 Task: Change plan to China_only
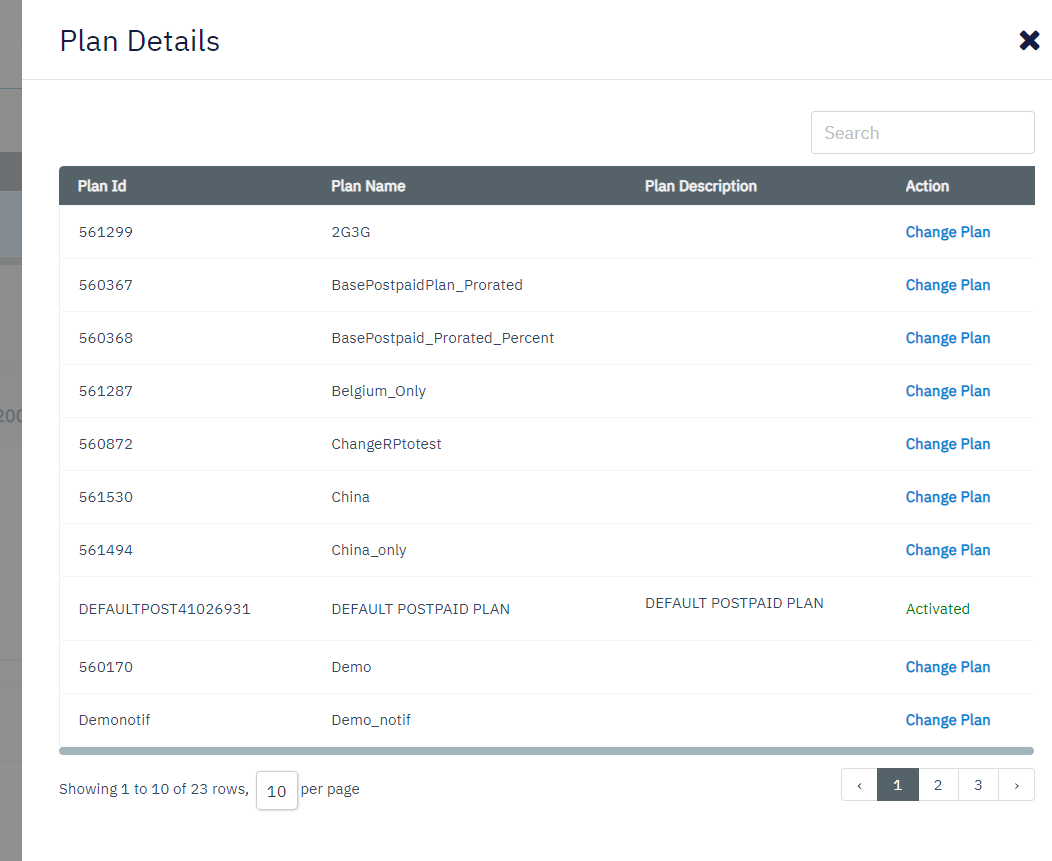pos(947,550)
